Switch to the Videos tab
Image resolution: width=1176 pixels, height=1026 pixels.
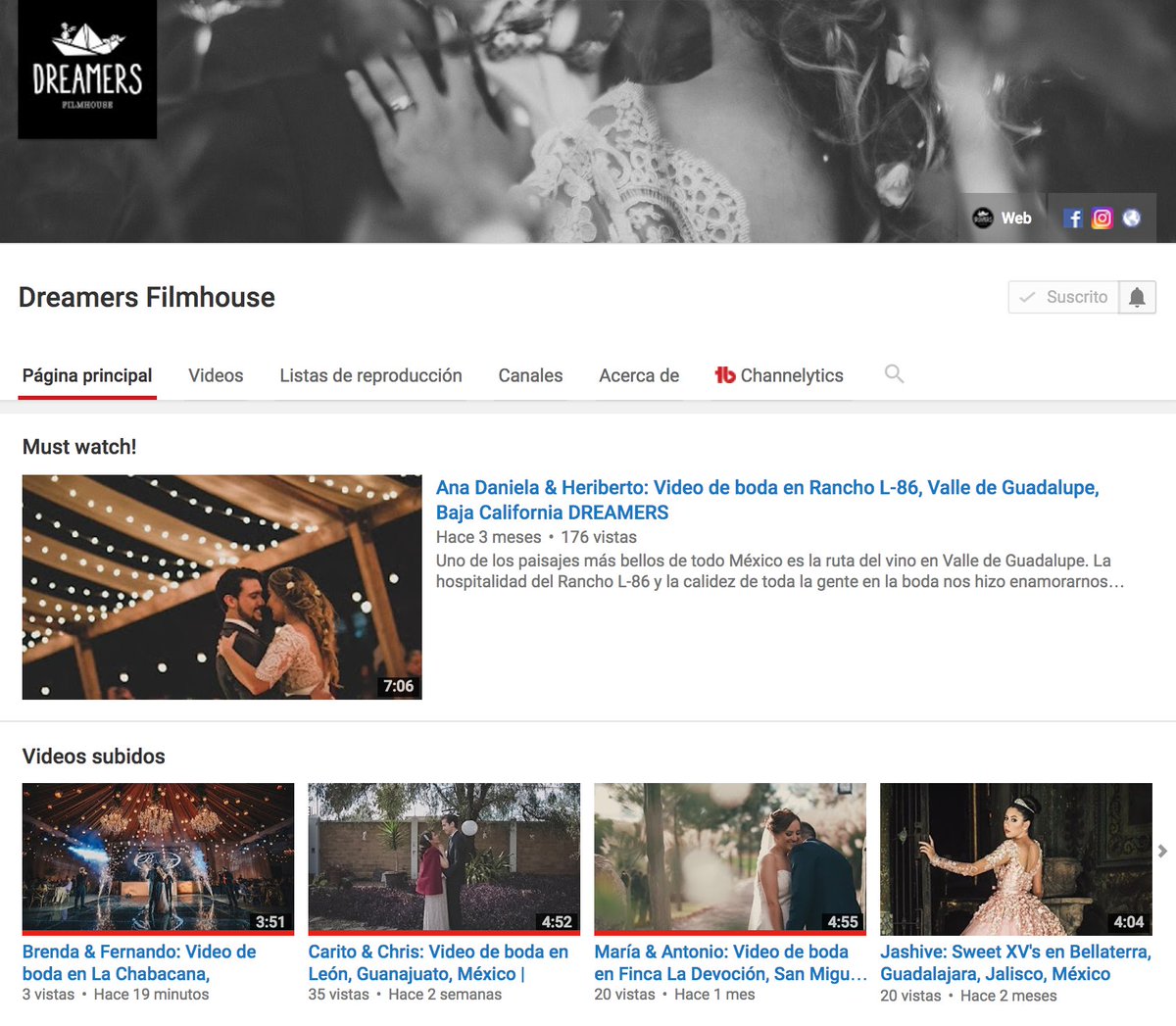[216, 375]
